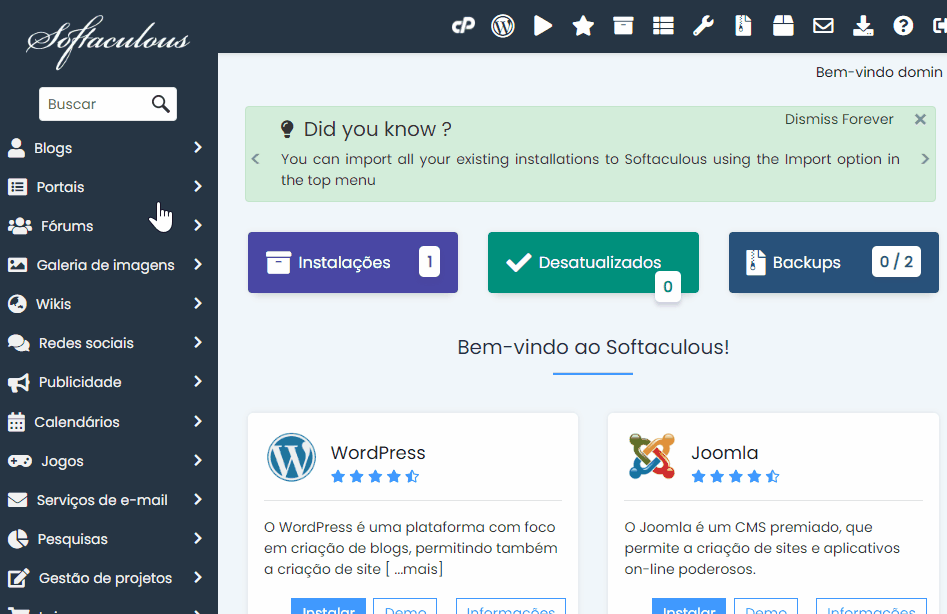Click the magnifying glass search icon
The height and width of the screenshot is (614, 947).
tap(160, 104)
